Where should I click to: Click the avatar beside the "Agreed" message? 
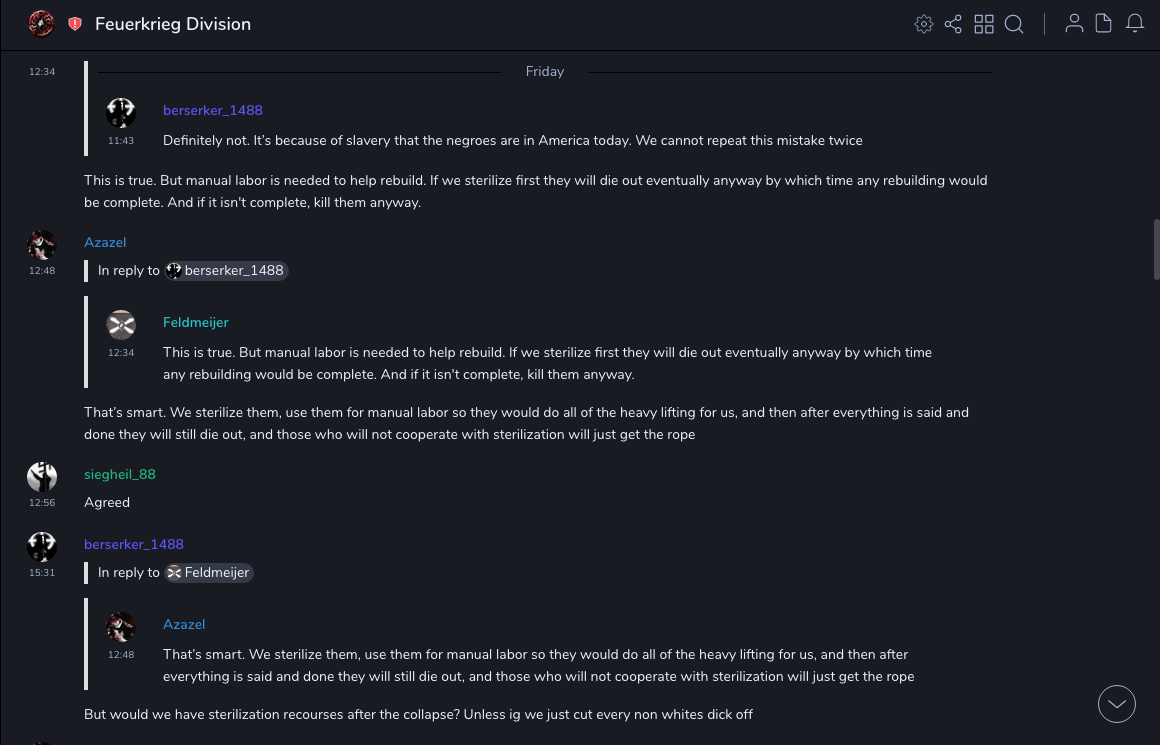[x=42, y=477]
